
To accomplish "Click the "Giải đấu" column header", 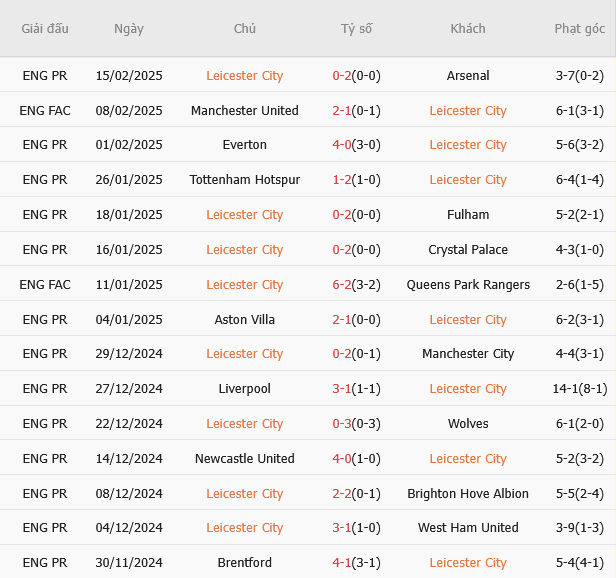I will coord(45,29).
